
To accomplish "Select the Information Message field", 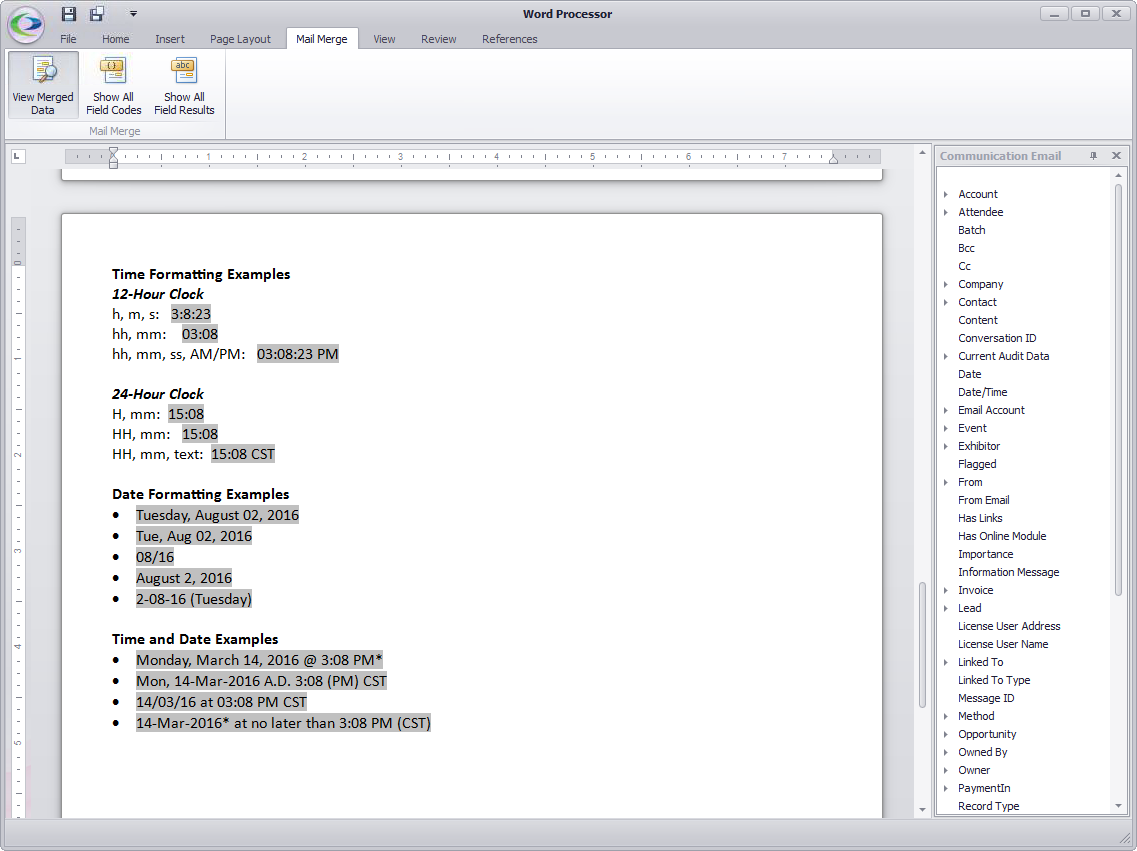I will click(1009, 572).
